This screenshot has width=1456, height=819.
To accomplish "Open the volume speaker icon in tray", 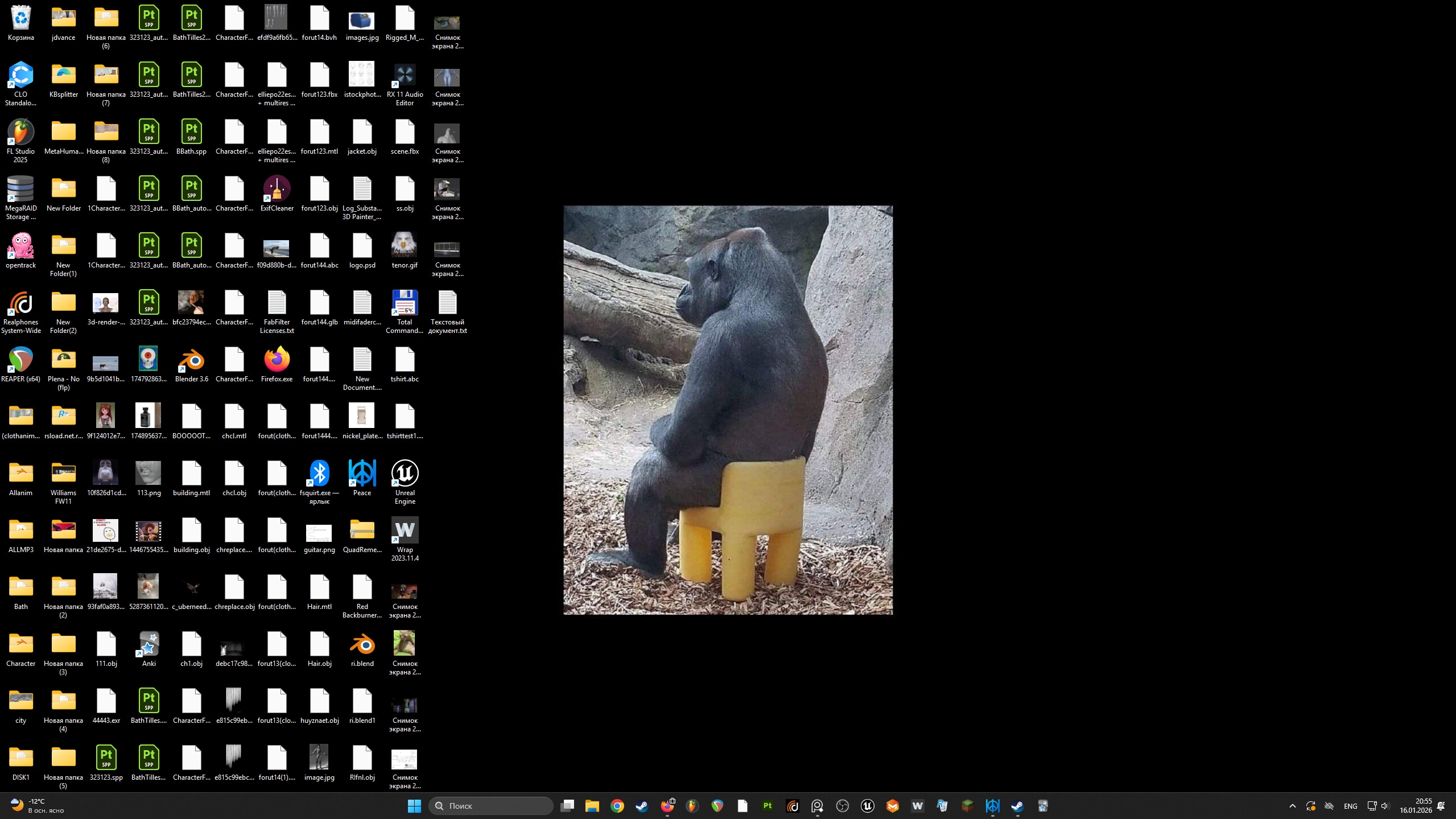I will (x=1385, y=806).
